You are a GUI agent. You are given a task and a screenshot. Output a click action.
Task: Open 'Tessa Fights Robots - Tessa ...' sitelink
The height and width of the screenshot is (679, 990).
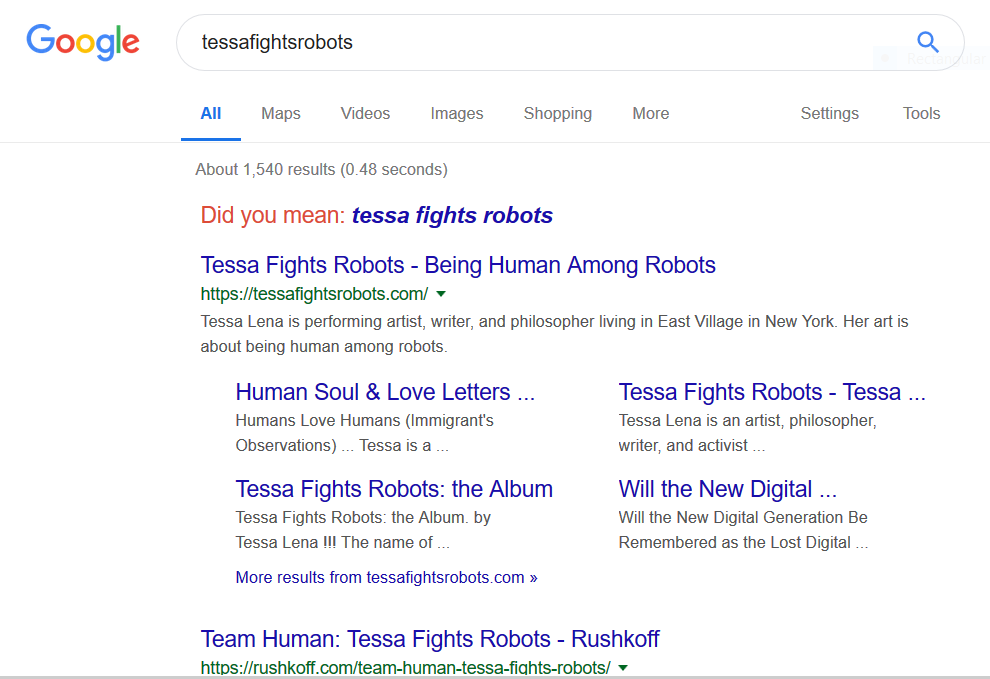click(772, 392)
